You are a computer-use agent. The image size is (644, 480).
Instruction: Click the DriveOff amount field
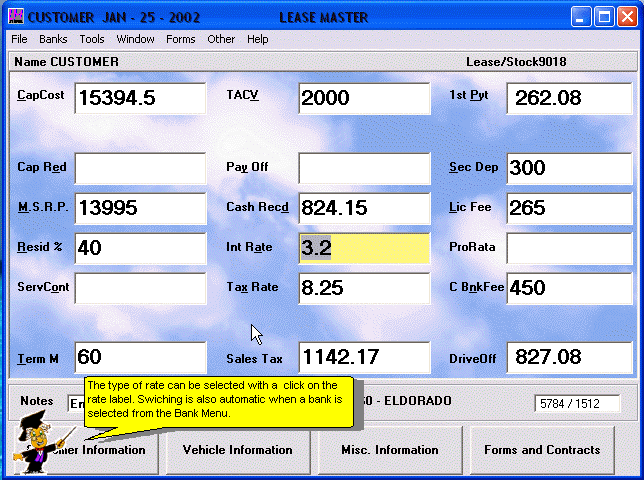pyautogui.click(x=570, y=357)
